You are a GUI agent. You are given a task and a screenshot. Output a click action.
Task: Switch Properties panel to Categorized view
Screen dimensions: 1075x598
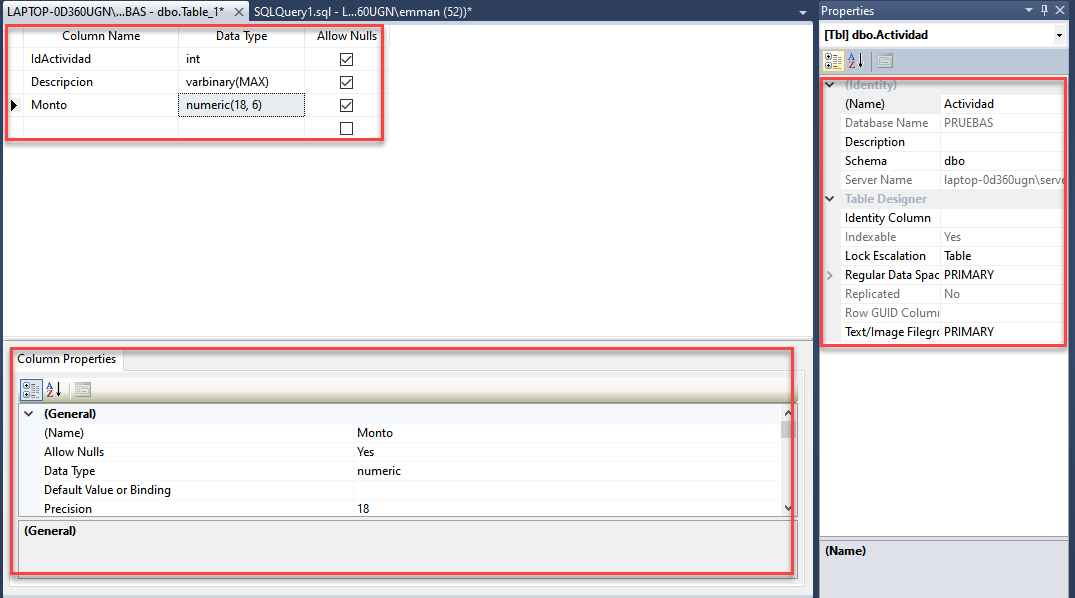point(833,60)
